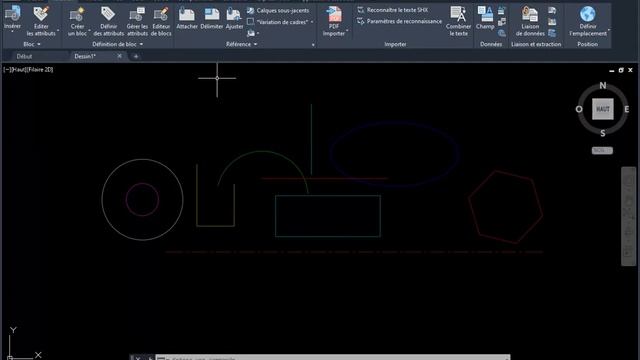Image resolution: width=640 pixels, height=360 pixels.
Task: Click HAUT face on ViewCube
Action: [x=603, y=109]
